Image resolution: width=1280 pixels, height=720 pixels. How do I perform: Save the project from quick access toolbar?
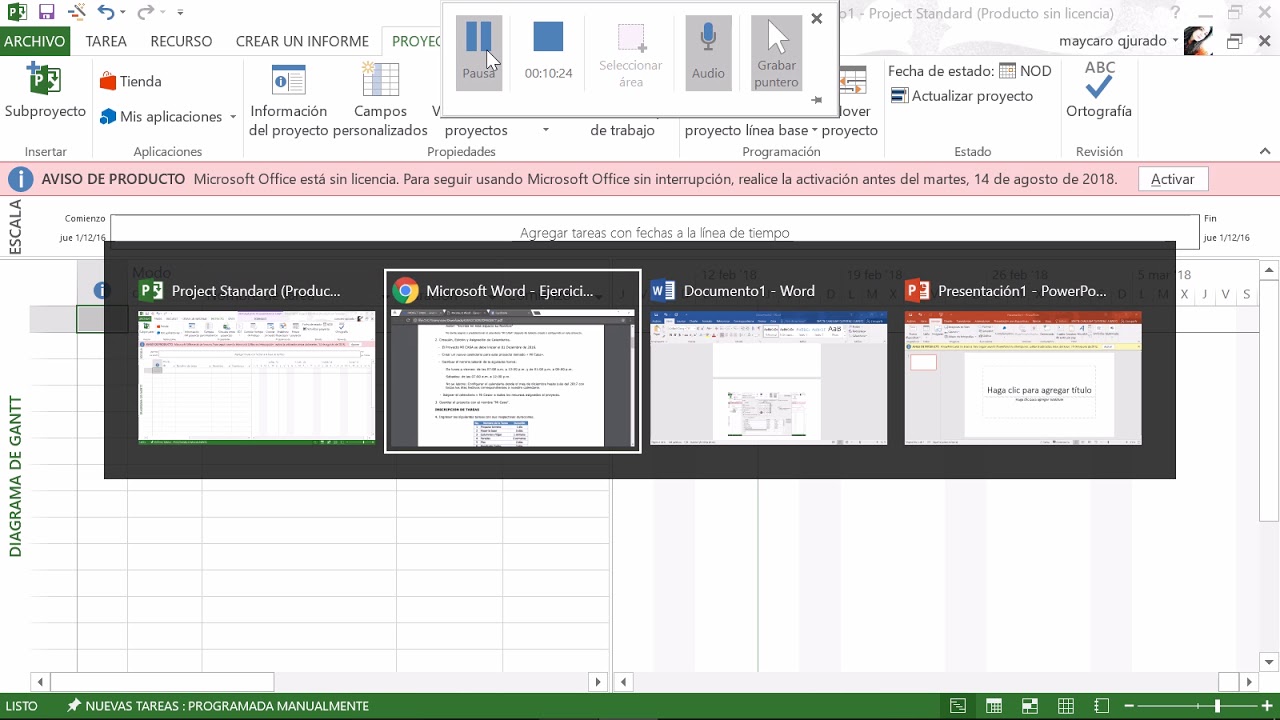46,13
